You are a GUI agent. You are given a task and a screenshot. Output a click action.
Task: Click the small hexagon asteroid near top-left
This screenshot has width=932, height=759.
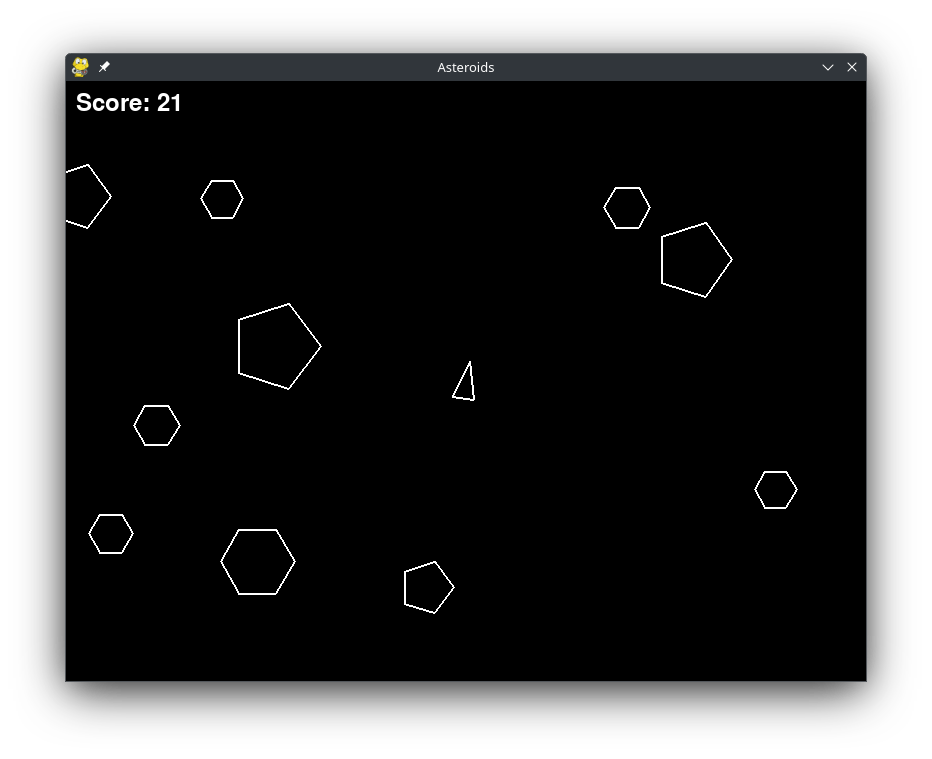tap(222, 199)
